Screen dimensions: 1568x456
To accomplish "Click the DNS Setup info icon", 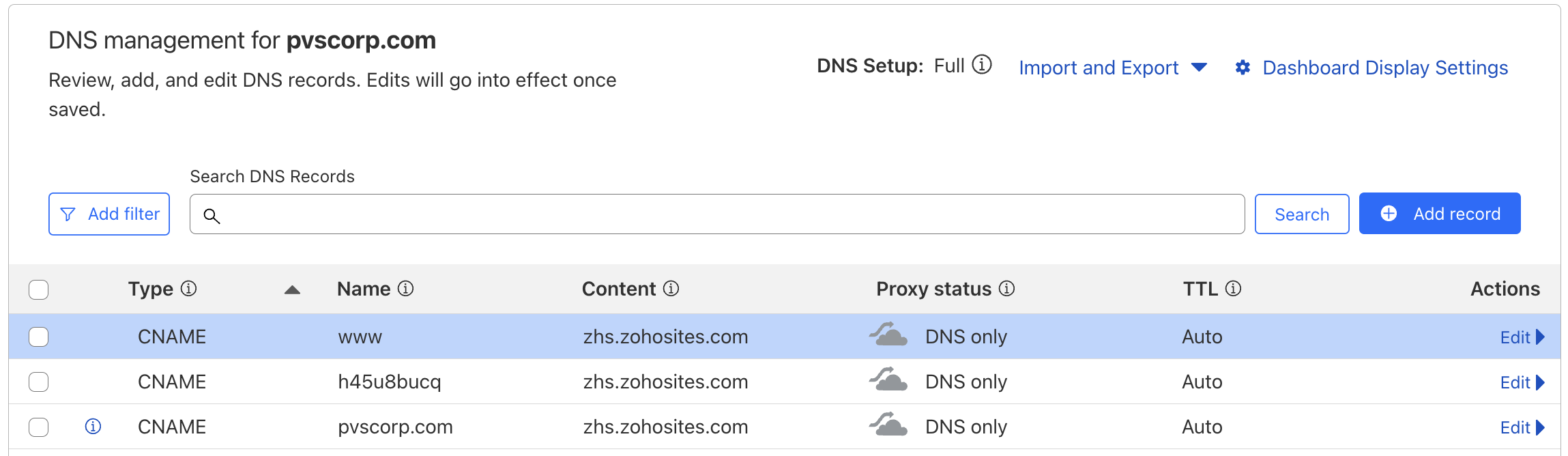I will pos(981,65).
